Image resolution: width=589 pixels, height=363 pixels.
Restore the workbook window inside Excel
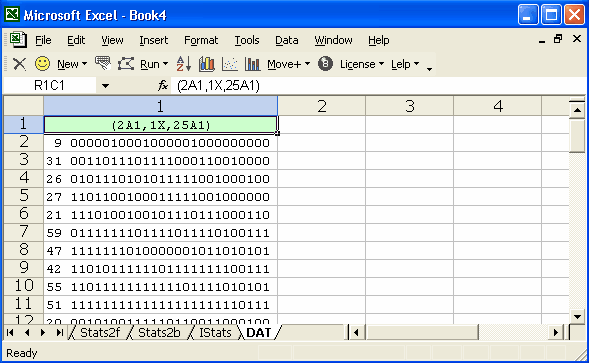click(559, 39)
